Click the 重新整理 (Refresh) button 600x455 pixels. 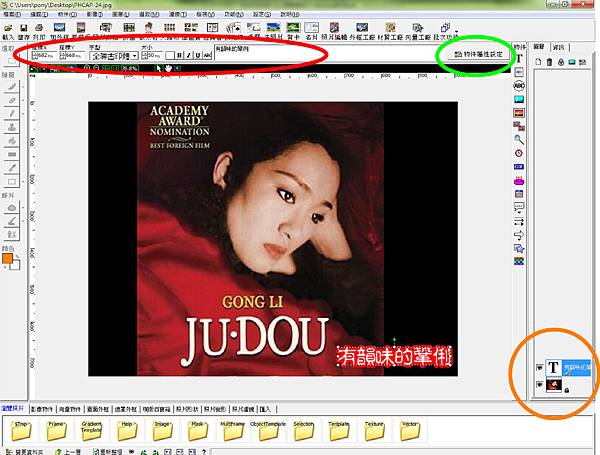coord(108,452)
